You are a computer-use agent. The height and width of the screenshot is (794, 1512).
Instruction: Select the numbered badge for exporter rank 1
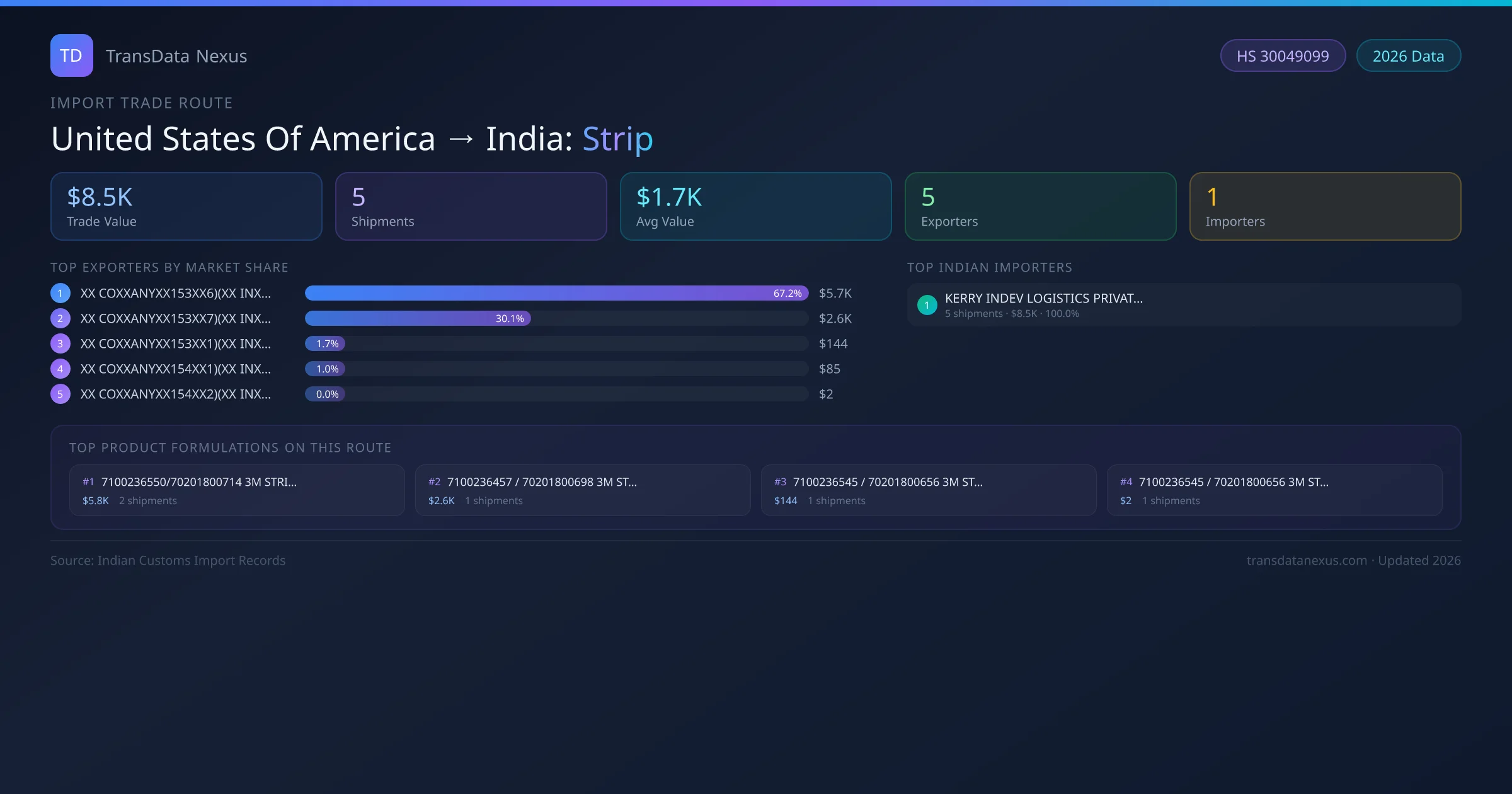(60, 293)
